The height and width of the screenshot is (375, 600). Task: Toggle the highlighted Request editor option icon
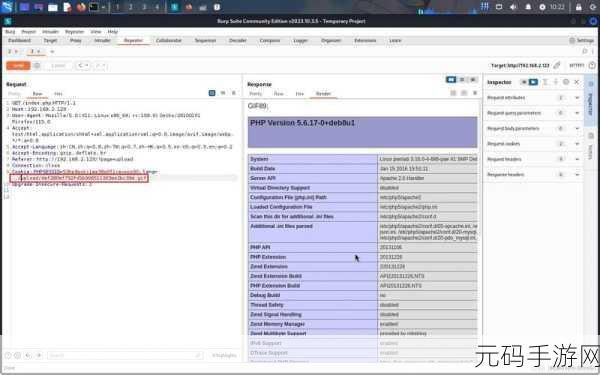click(x=212, y=93)
